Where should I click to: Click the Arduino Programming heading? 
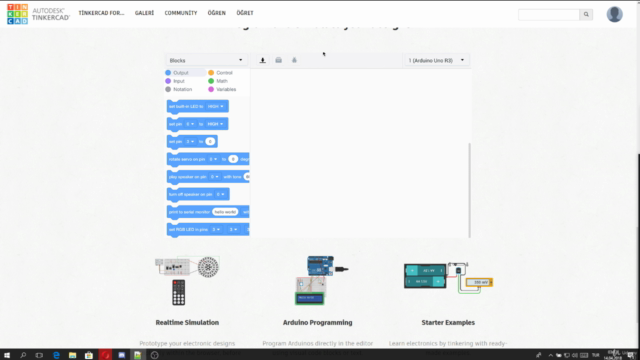coord(318,322)
